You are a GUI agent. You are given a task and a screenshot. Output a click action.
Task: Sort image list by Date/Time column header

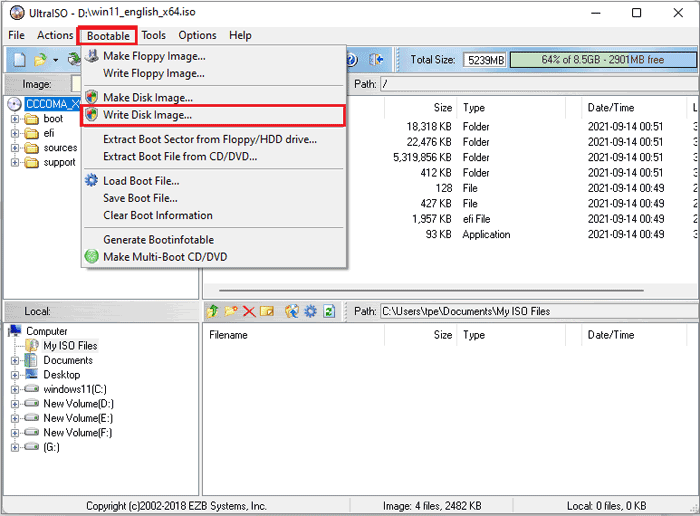coord(634,108)
